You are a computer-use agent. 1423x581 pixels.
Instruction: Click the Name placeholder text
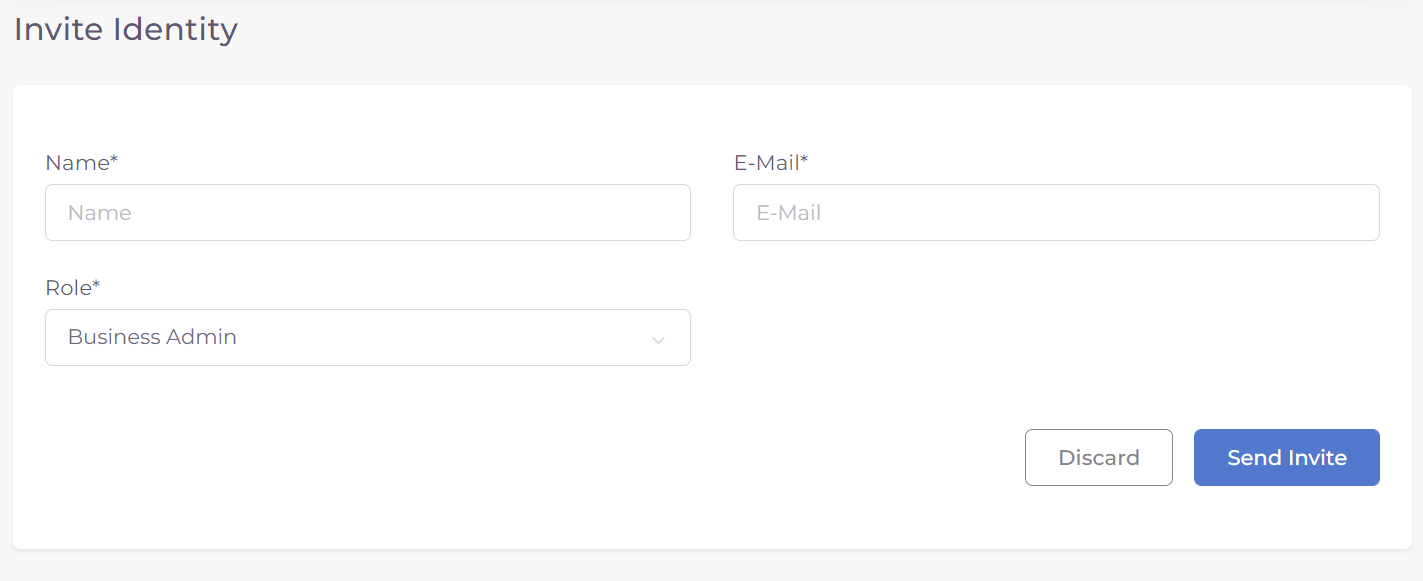pyautogui.click(x=100, y=212)
